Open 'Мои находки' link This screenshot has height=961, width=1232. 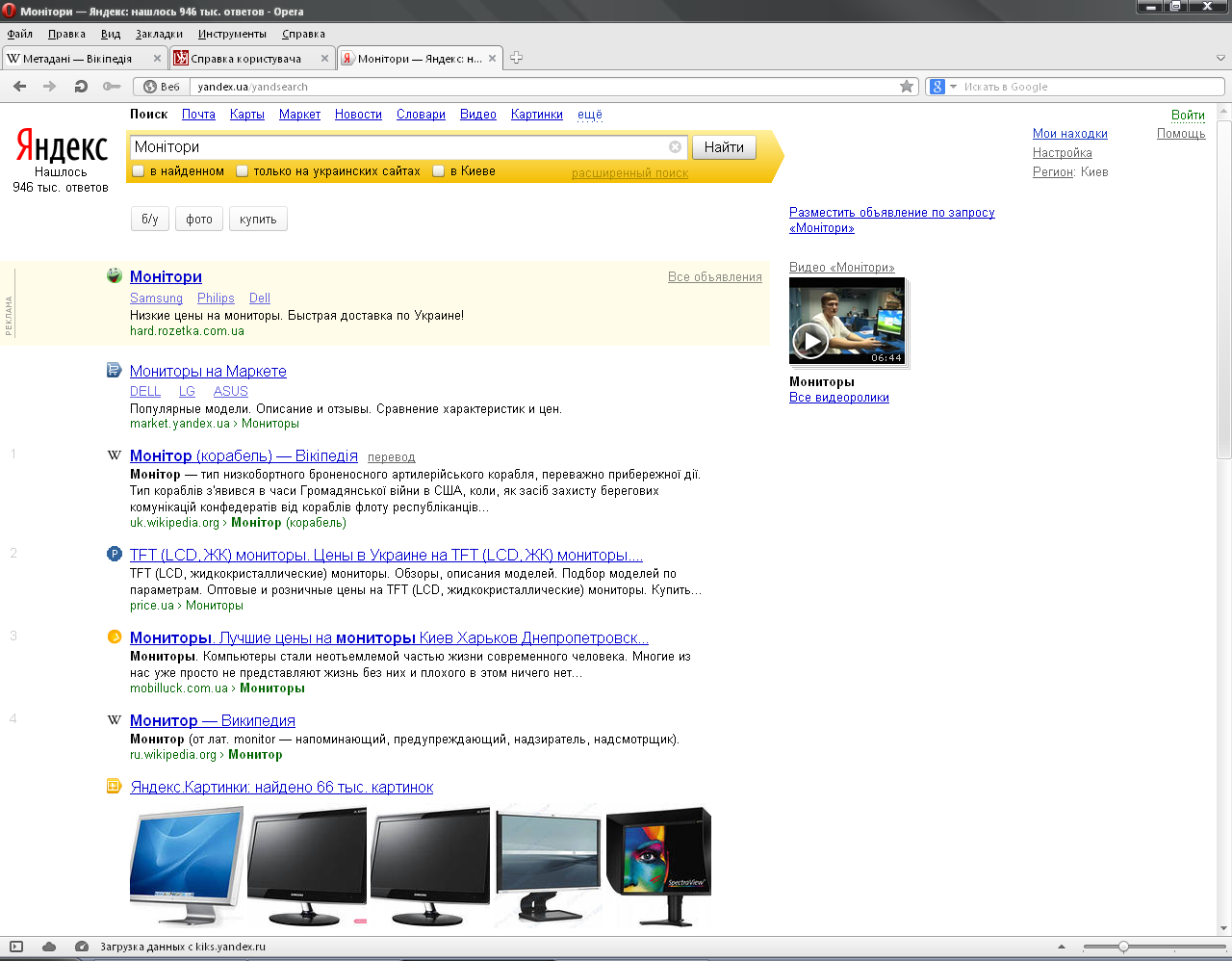click(1070, 134)
